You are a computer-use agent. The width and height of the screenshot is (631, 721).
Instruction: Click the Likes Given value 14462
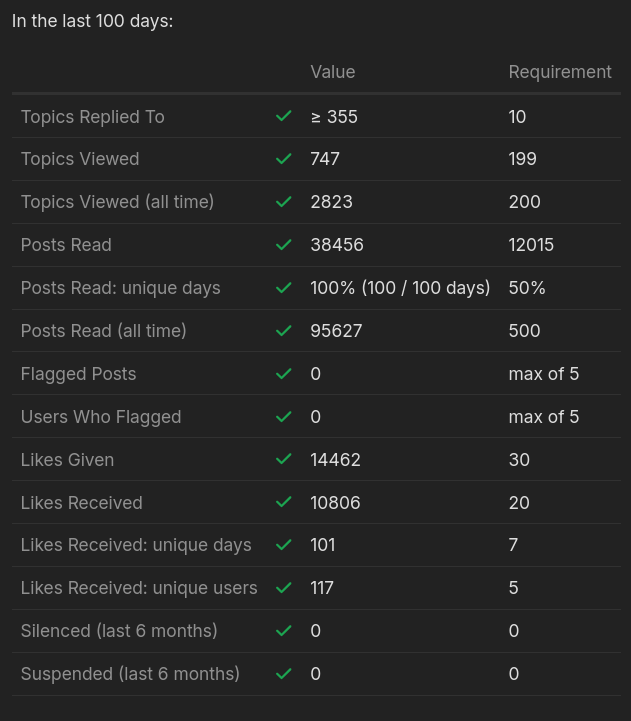(x=335, y=460)
